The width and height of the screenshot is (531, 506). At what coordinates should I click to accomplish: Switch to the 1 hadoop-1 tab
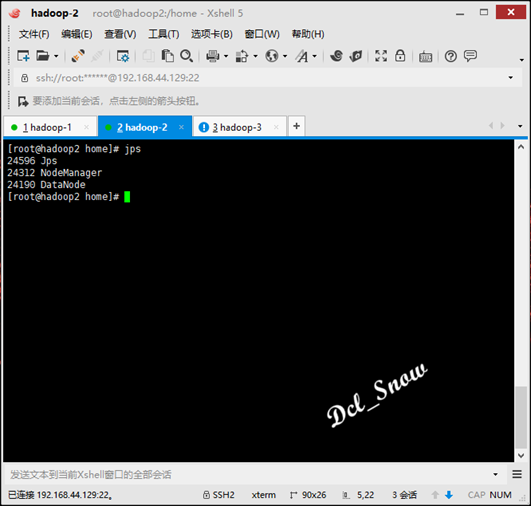click(50, 127)
